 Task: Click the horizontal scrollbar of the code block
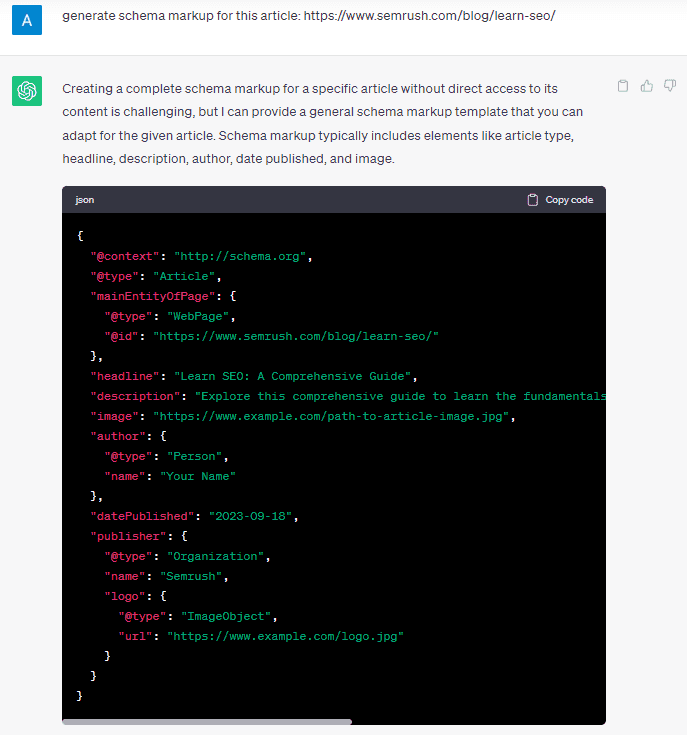(207, 722)
